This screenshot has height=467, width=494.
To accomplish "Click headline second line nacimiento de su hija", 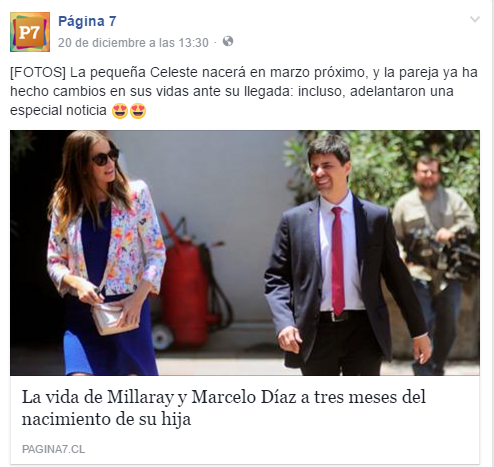I will click(x=106, y=419).
